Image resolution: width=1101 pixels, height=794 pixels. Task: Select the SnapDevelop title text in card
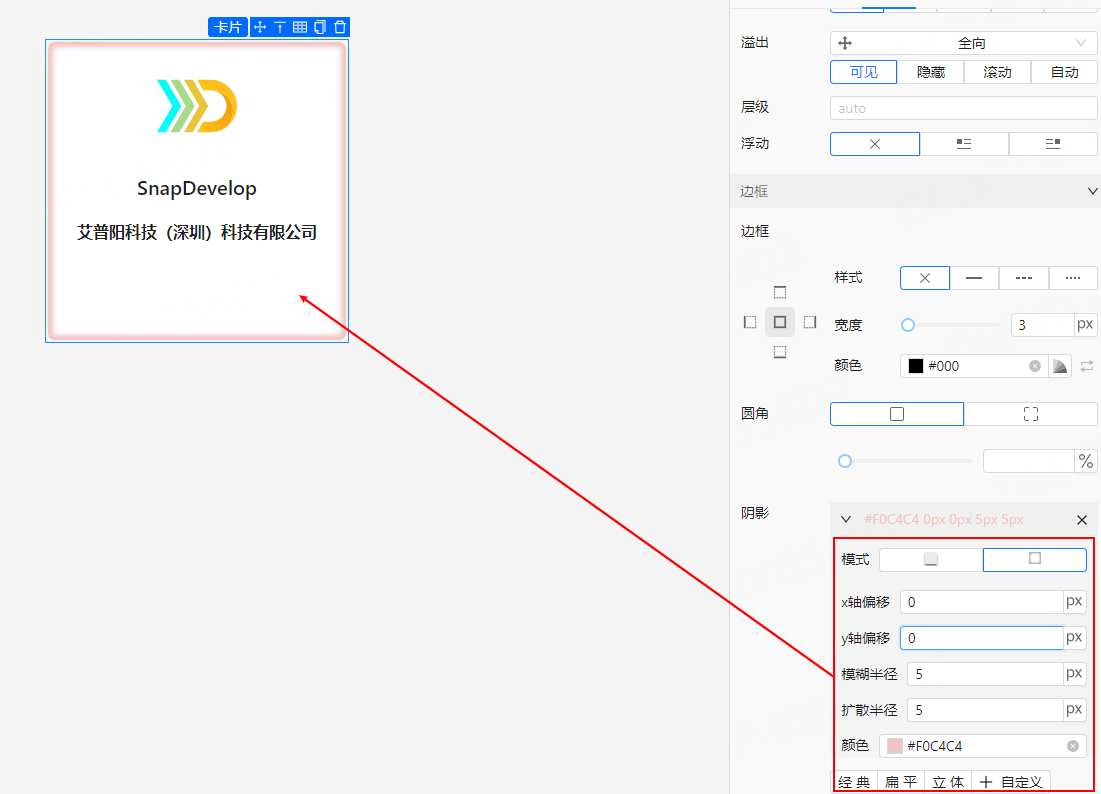coord(197,188)
